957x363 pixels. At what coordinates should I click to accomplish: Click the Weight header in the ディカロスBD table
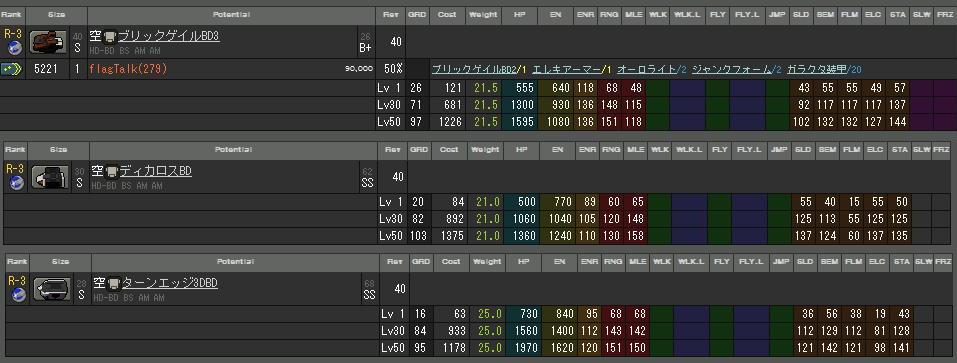pos(486,149)
